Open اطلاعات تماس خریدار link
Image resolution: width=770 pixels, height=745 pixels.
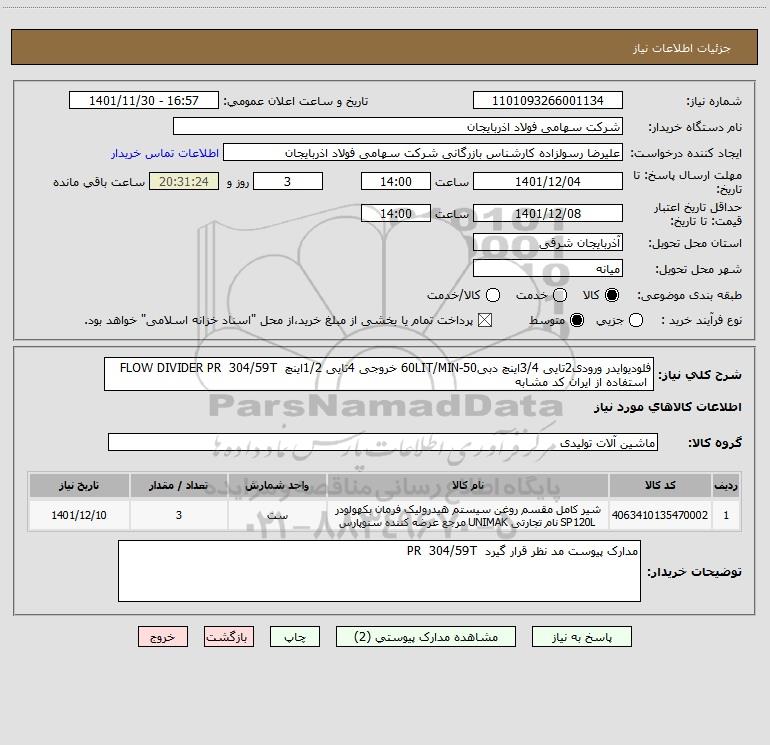coord(165,153)
